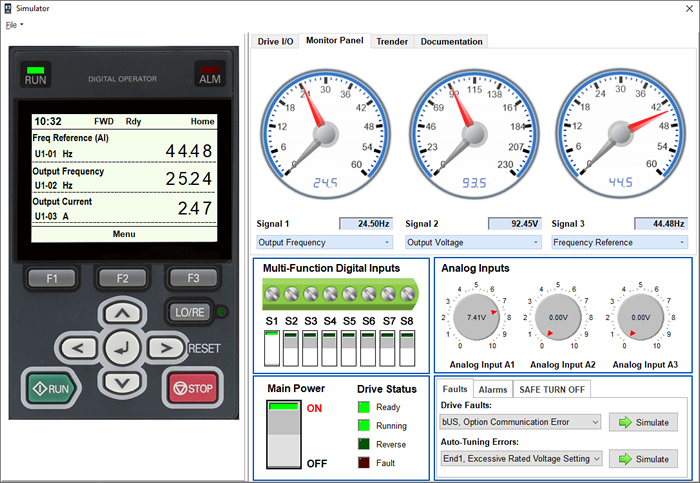This screenshot has width=700, height=483.
Task: Expand the Drive Faults dropdown list
Action: point(520,422)
